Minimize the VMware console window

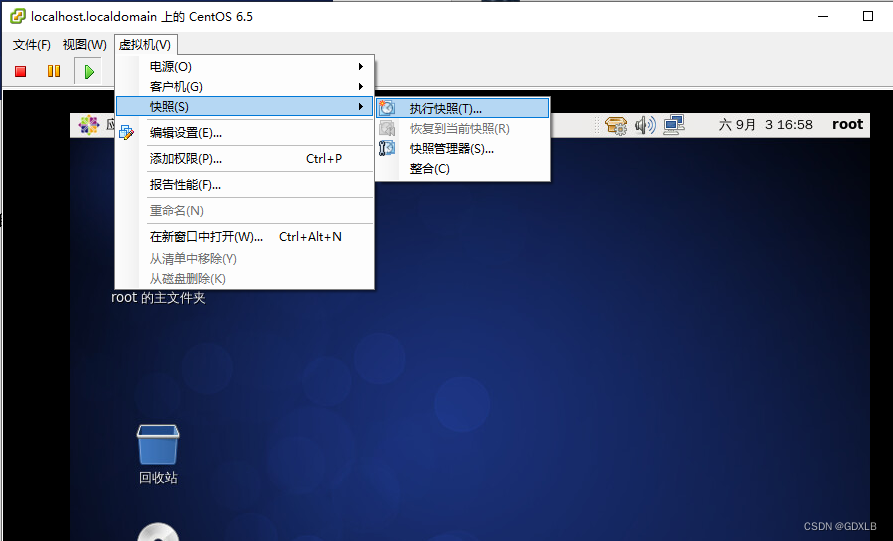pyautogui.click(x=823, y=16)
